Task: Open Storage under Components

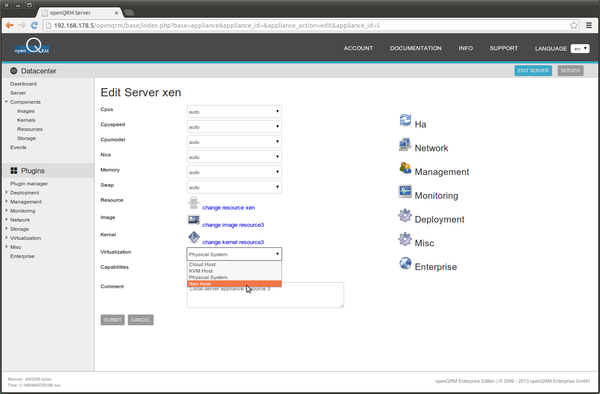Action: point(26,138)
